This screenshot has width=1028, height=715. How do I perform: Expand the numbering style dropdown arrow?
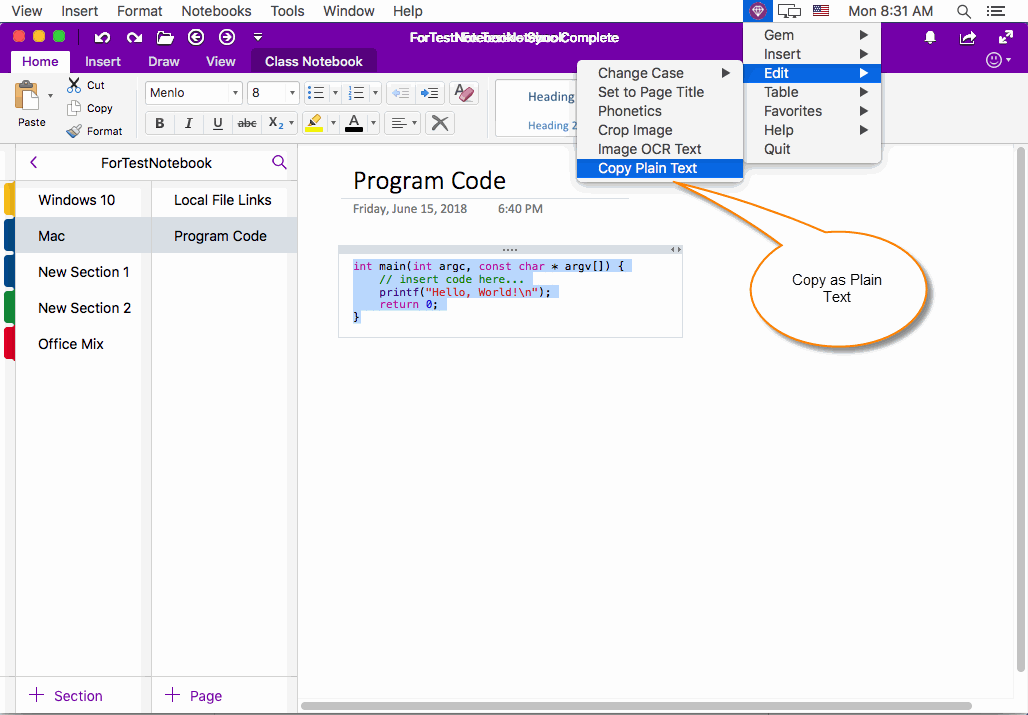pyautogui.click(x=376, y=93)
